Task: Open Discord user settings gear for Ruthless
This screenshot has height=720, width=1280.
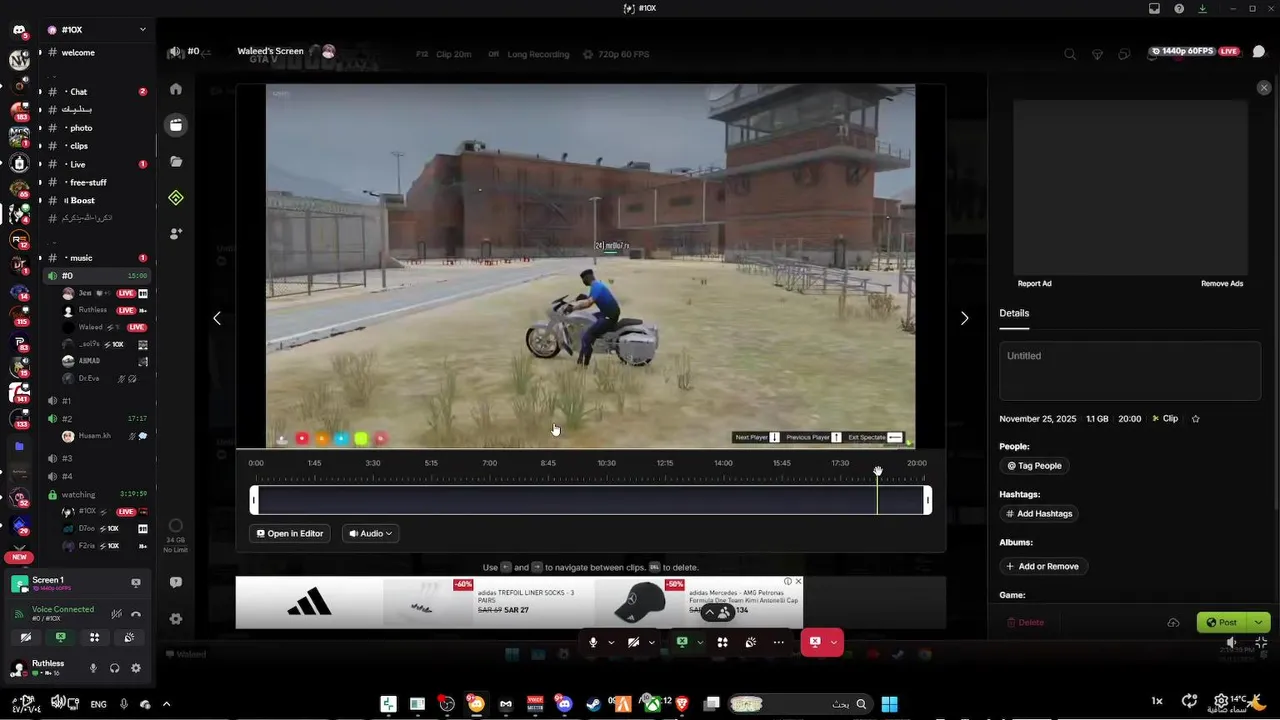Action: click(136, 668)
